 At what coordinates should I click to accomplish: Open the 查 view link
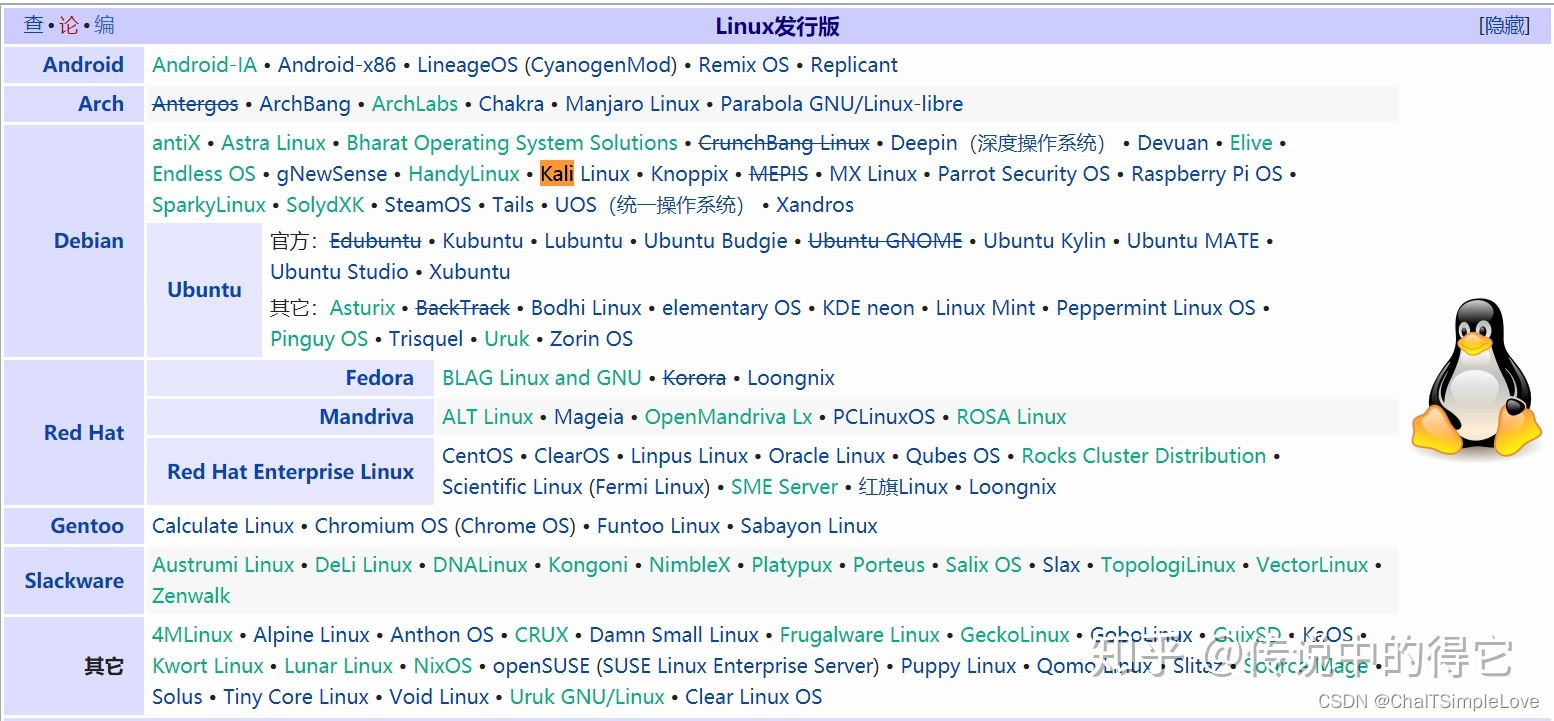click(x=33, y=25)
